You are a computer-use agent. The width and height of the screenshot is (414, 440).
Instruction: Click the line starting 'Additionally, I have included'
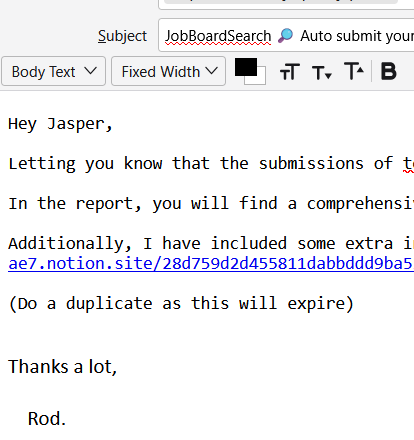211,243
